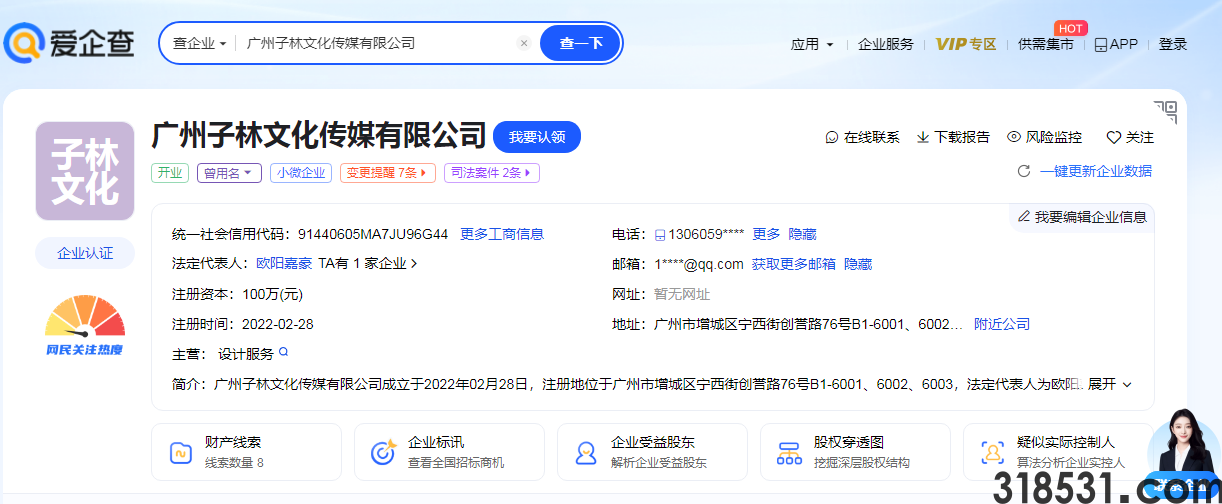Expand 司法案件 2条
Image resolution: width=1222 pixels, height=504 pixels.
pyautogui.click(x=492, y=173)
